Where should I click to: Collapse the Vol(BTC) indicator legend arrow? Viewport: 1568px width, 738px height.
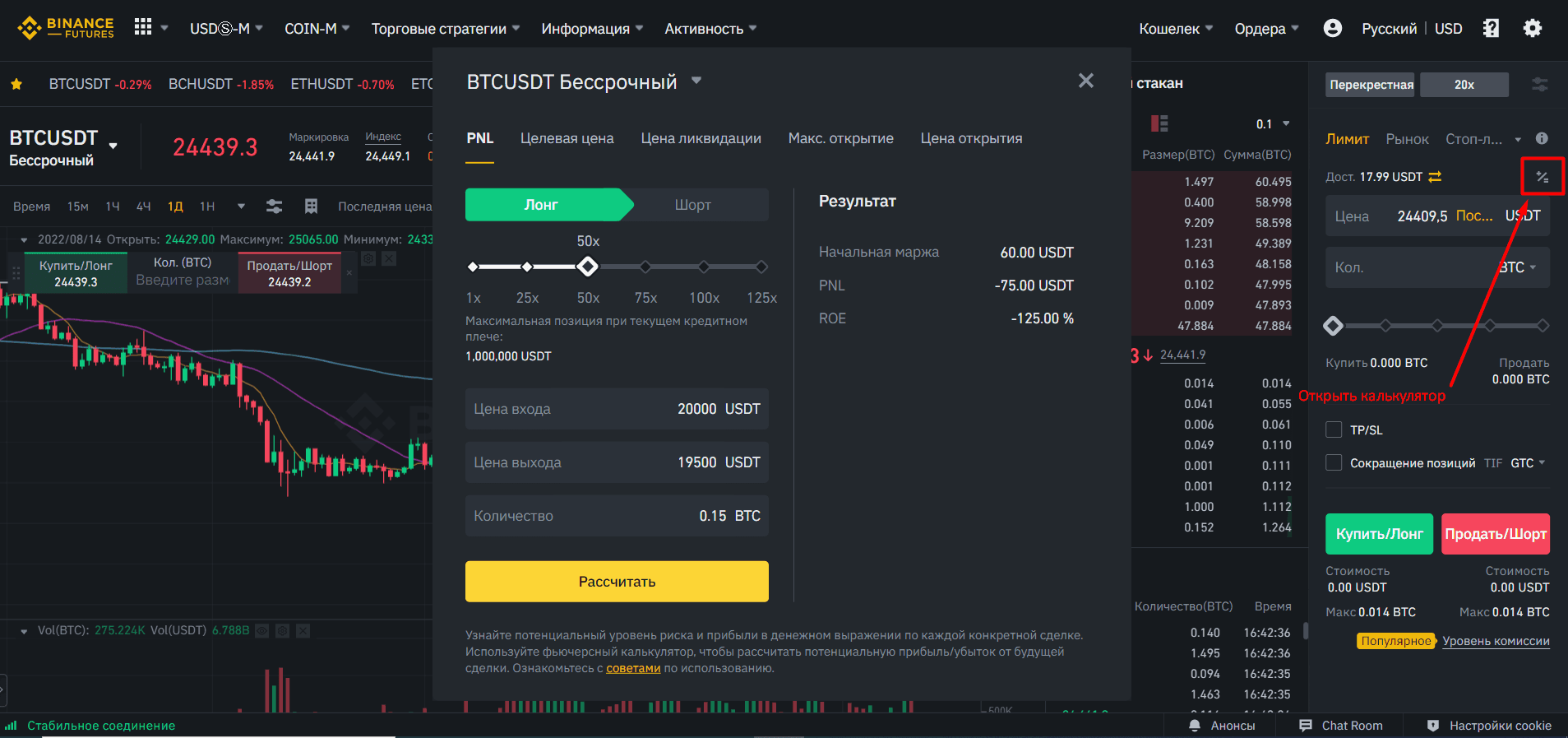(x=24, y=631)
